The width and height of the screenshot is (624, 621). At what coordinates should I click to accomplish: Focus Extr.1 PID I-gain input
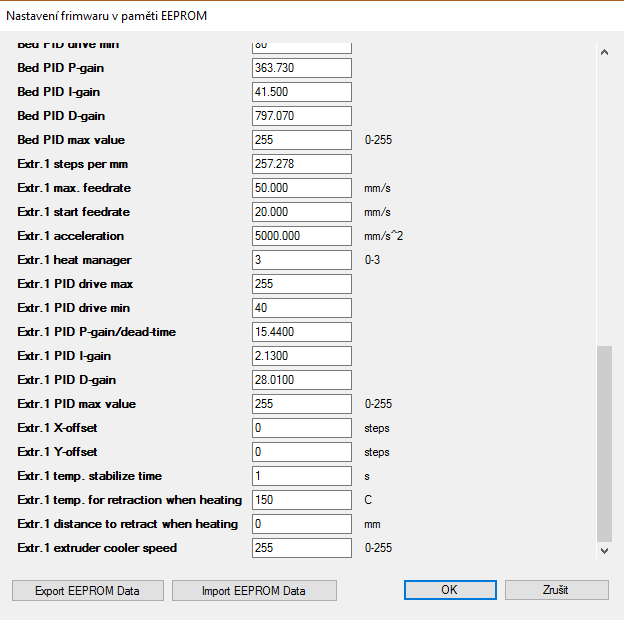pos(301,356)
